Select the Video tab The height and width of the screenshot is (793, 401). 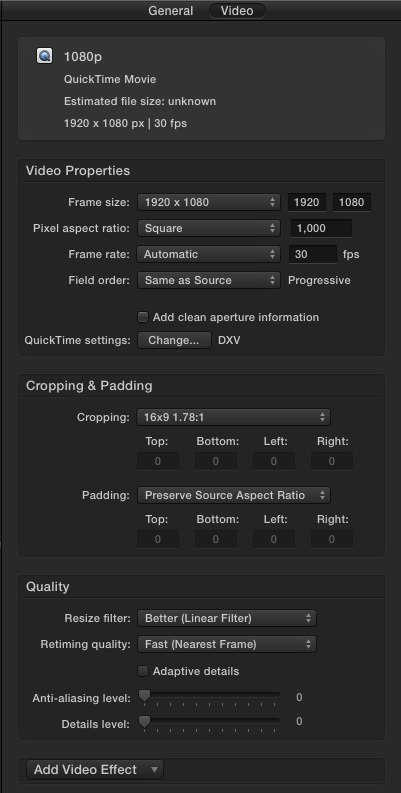point(237,11)
